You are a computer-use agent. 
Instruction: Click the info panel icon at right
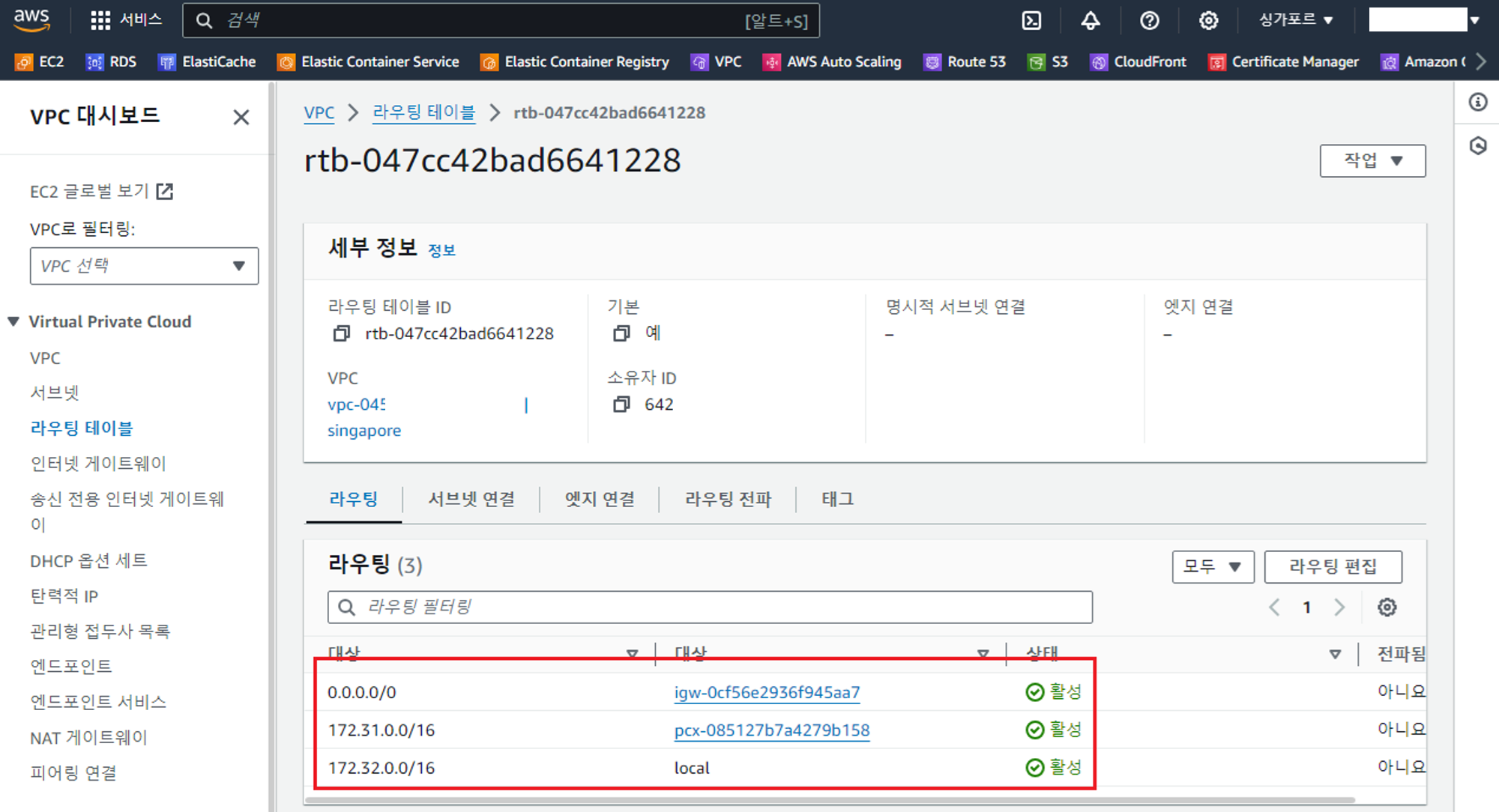point(1477,102)
